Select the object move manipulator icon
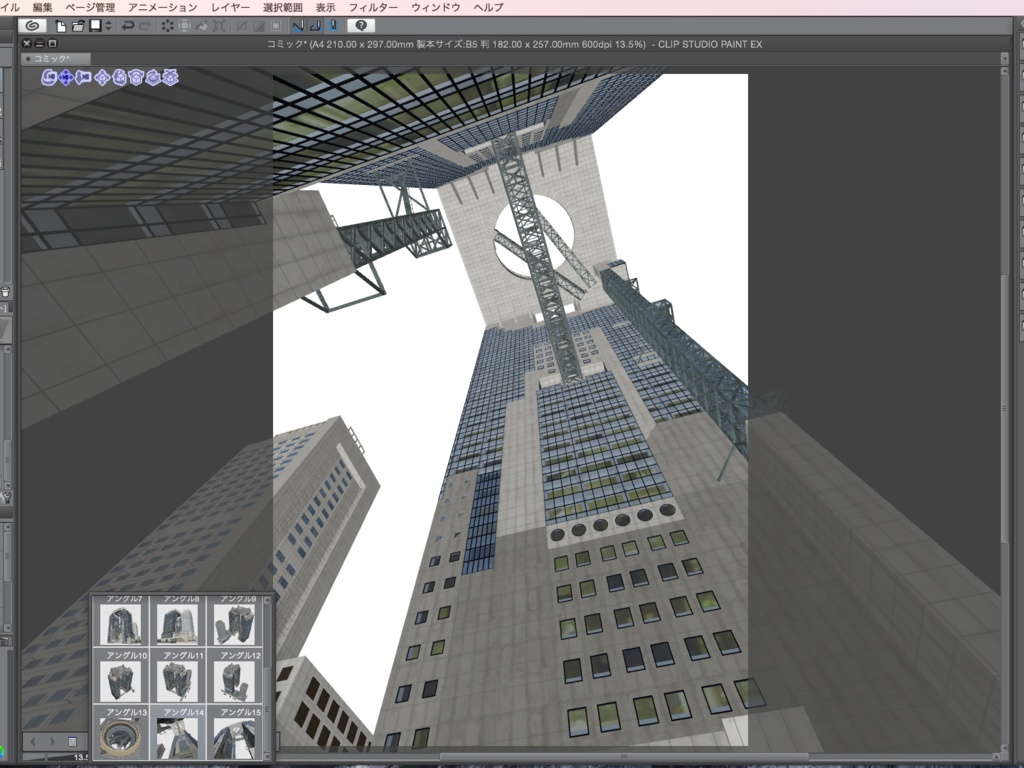Image resolution: width=1024 pixels, height=768 pixels. pyautogui.click(x=102, y=78)
